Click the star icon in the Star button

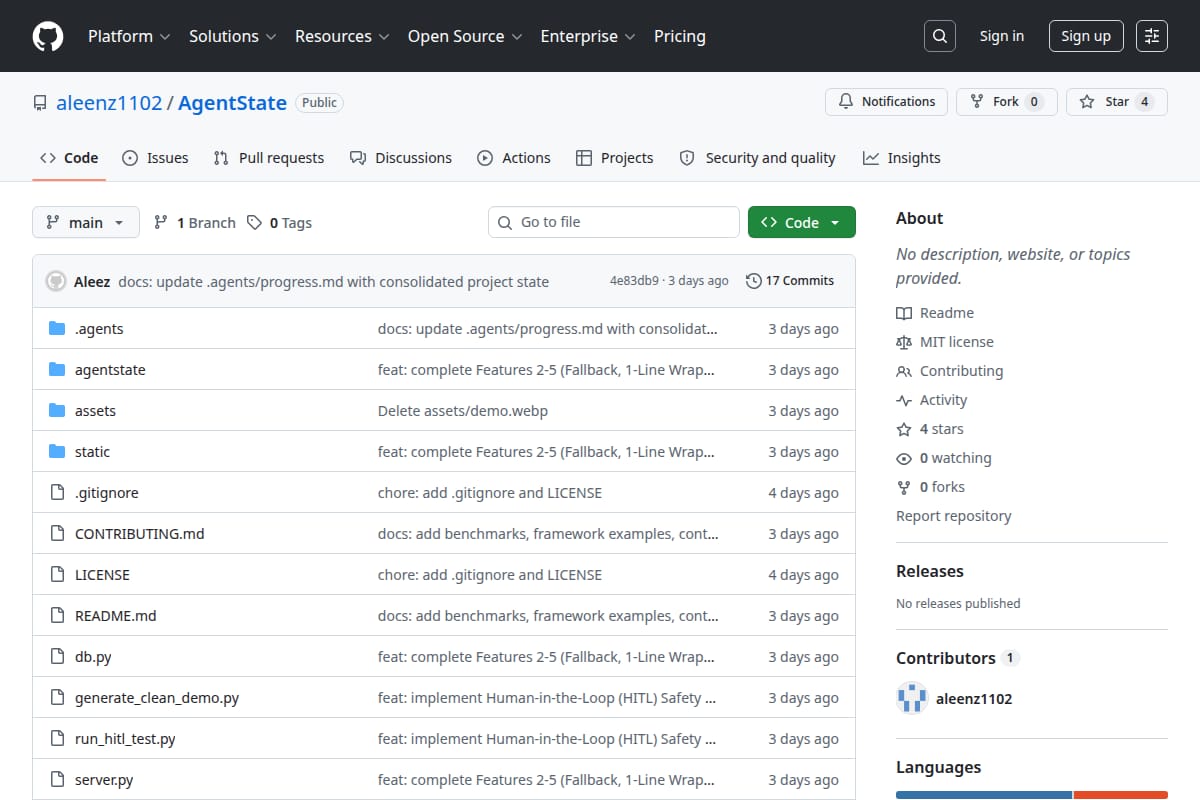(1088, 102)
